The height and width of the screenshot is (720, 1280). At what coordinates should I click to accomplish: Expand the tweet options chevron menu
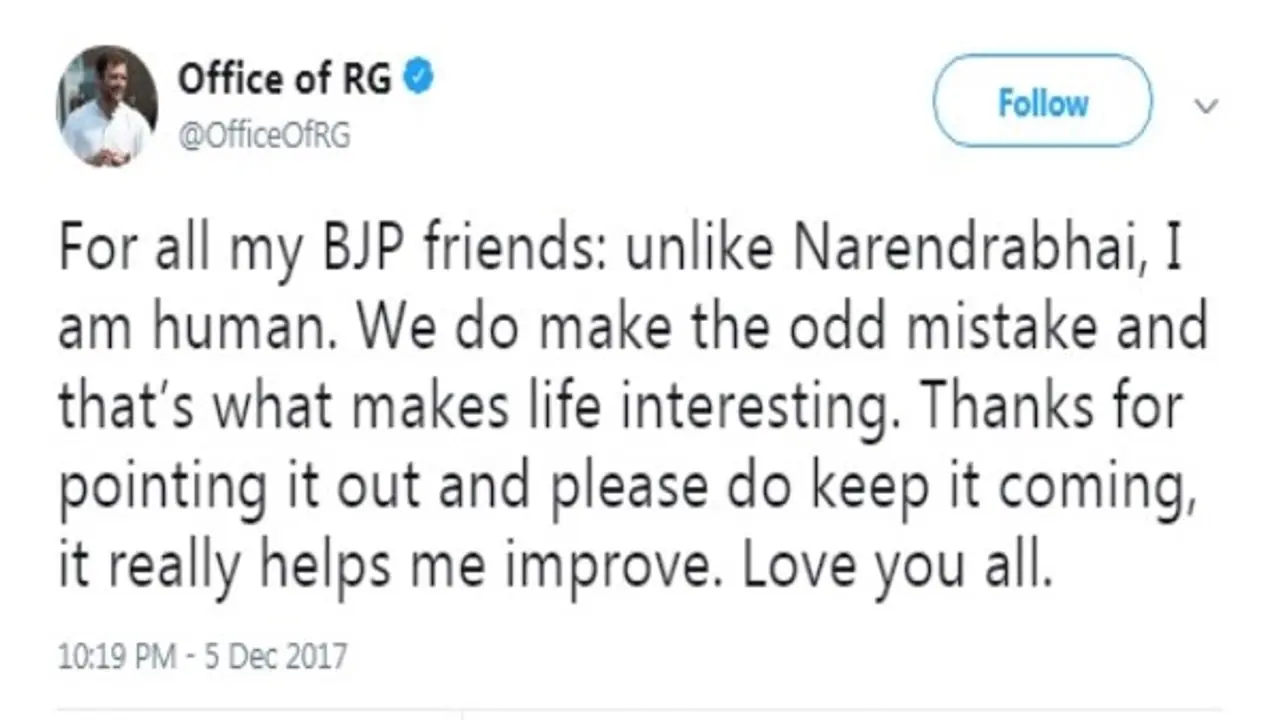1207,106
